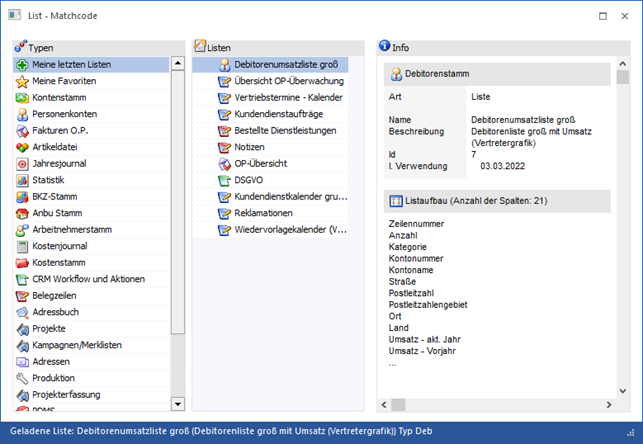Screen dimensions: 643x444
Task: Open the Jahresjournal type
Action: [60, 164]
